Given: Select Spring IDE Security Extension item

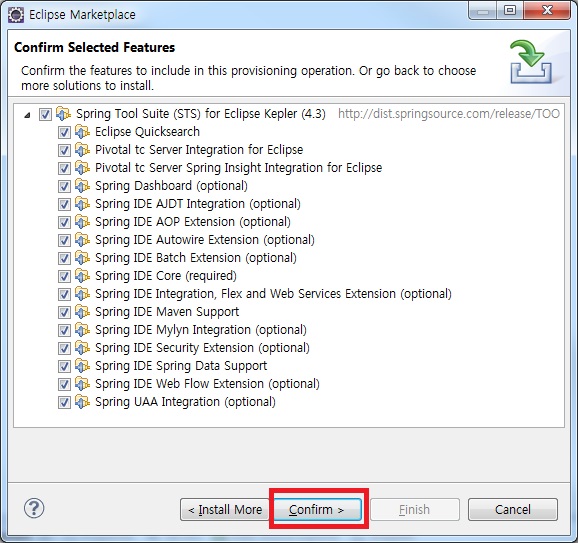Looking at the screenshot, I should point(202,348).
